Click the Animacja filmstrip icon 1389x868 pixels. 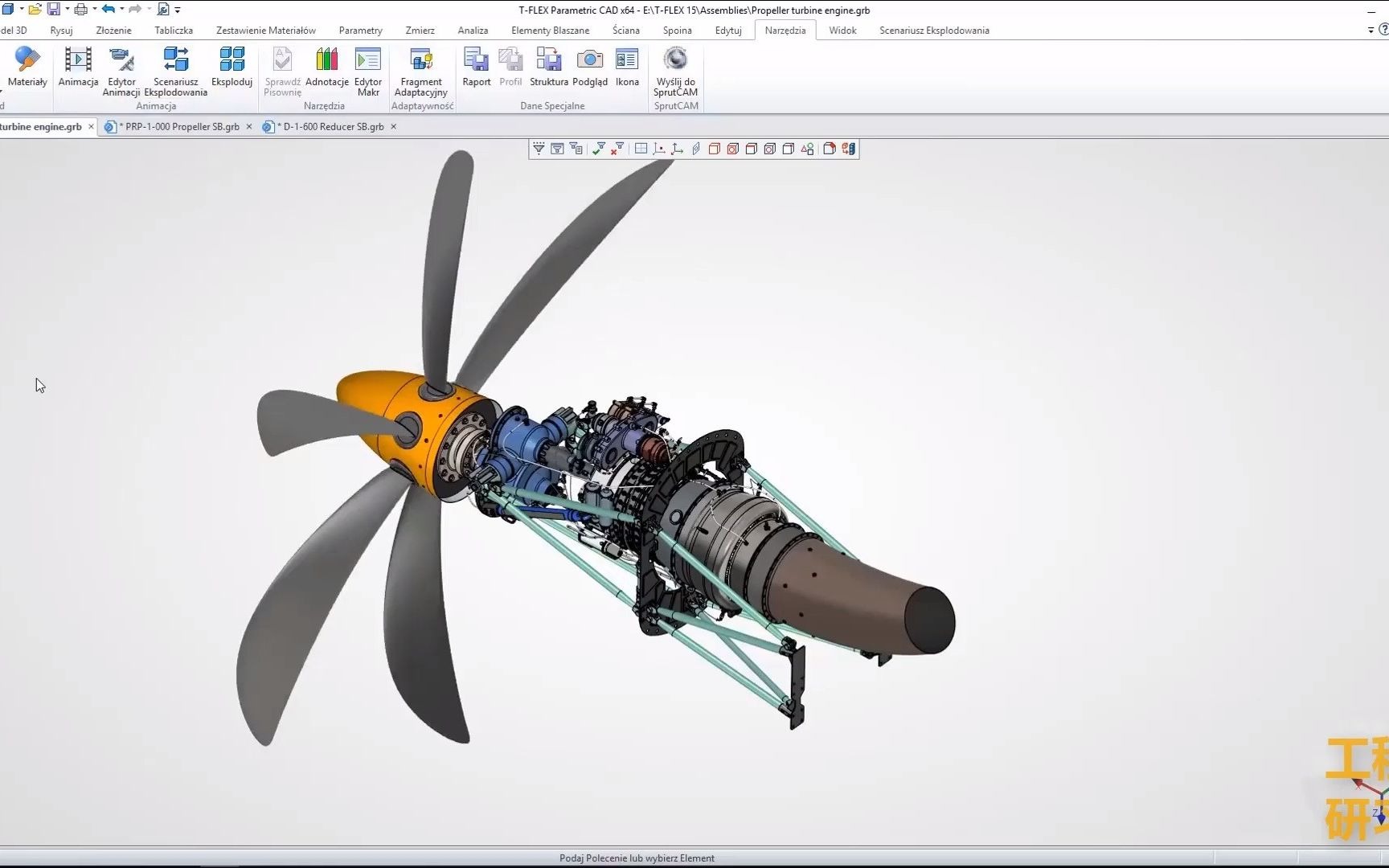point(78,59)
